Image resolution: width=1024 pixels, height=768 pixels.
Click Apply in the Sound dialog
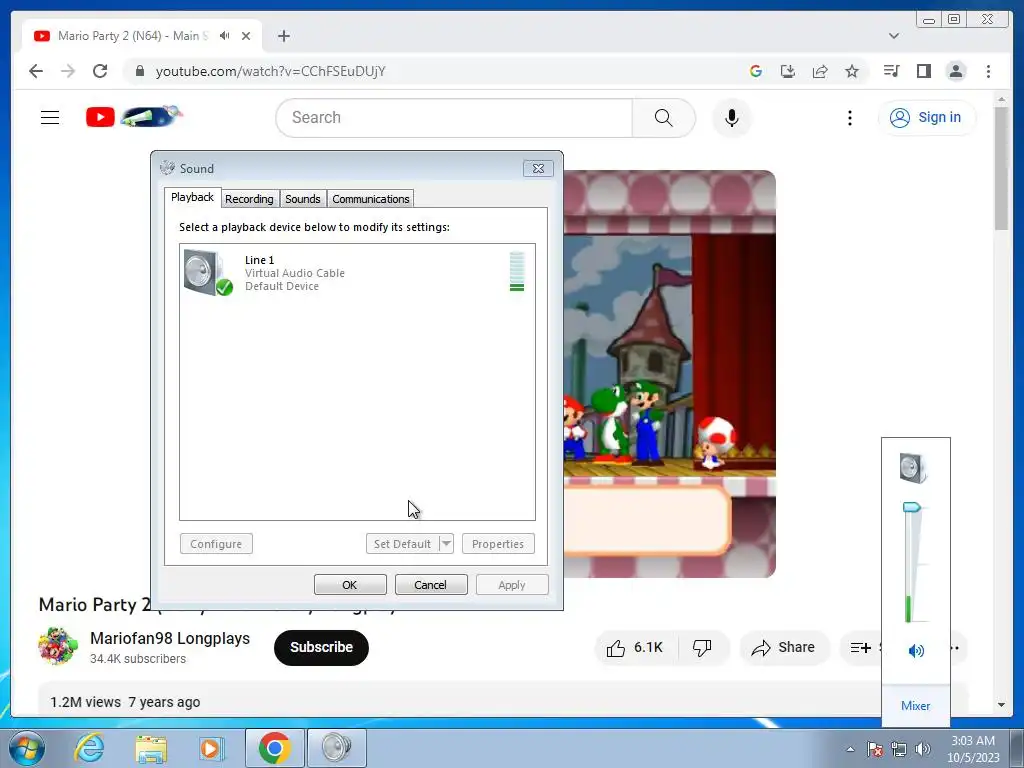click(x=512, y=584)
